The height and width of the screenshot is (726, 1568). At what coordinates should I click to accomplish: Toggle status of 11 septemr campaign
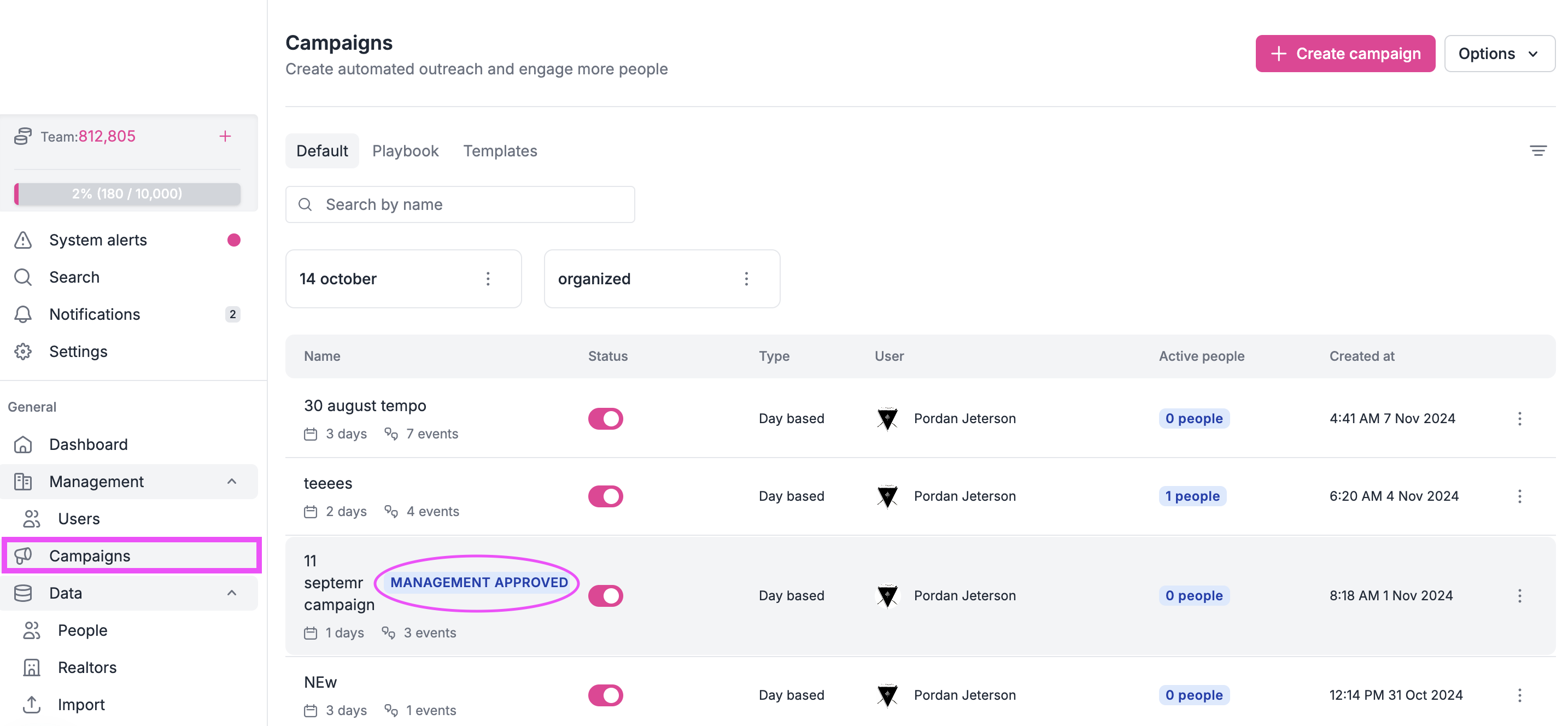coord(605,595)
